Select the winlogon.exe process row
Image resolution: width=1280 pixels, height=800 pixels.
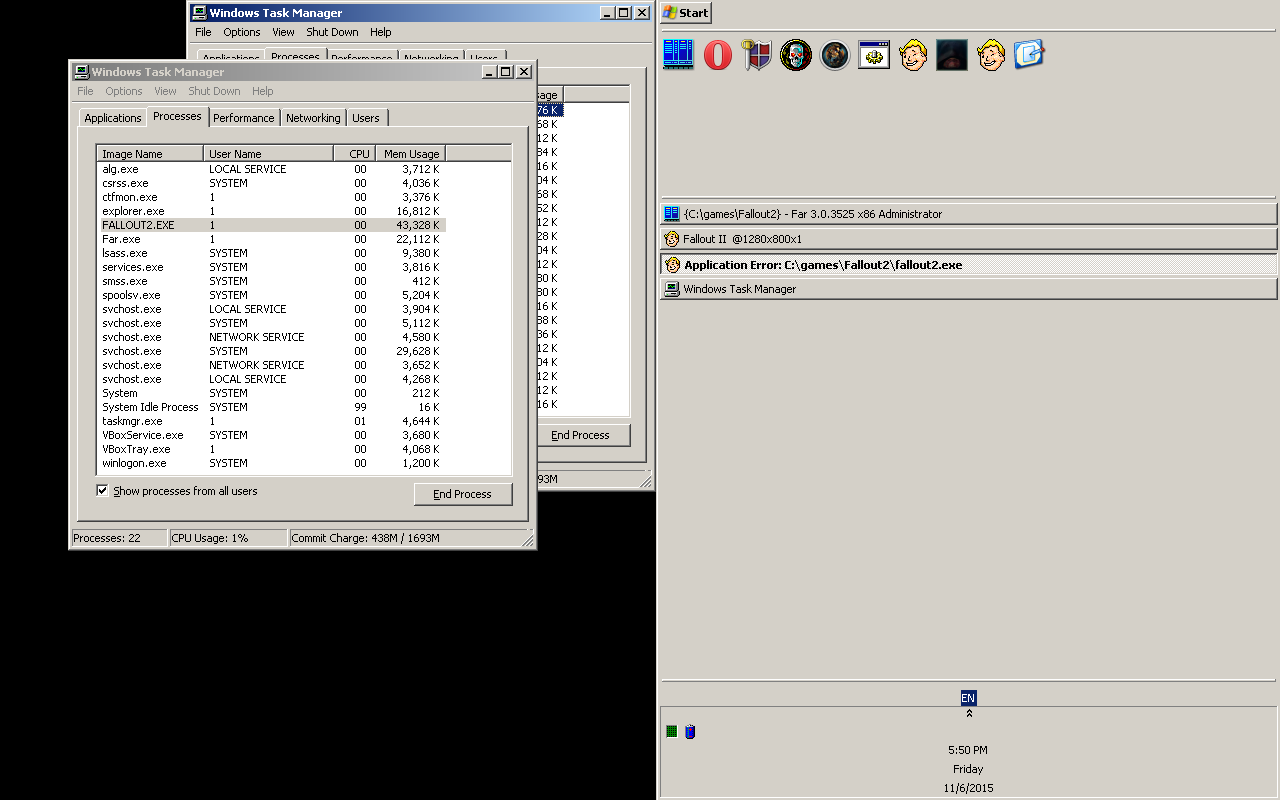tap(271, 463)
